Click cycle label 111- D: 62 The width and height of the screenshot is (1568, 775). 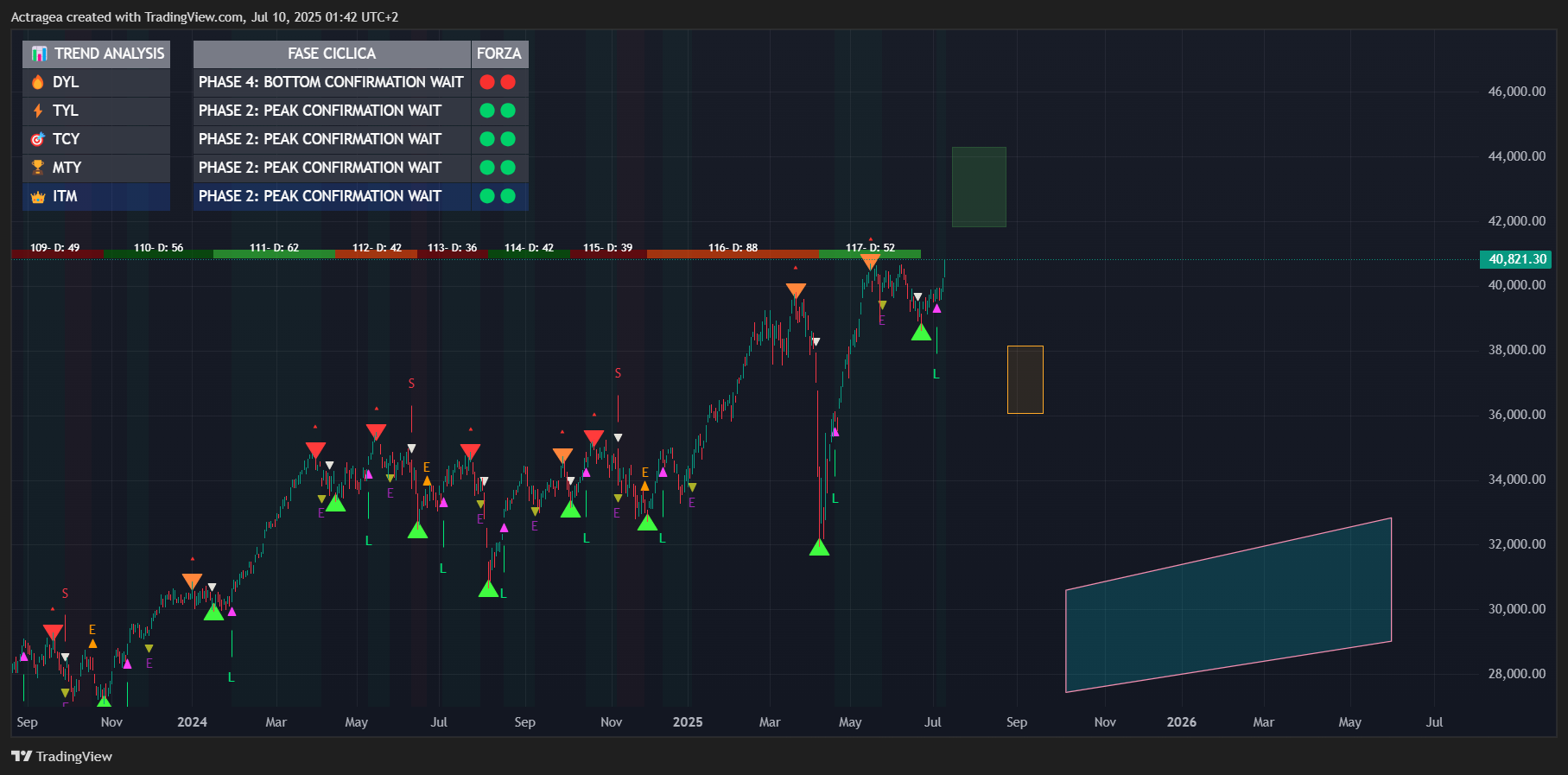click(274, 248)
